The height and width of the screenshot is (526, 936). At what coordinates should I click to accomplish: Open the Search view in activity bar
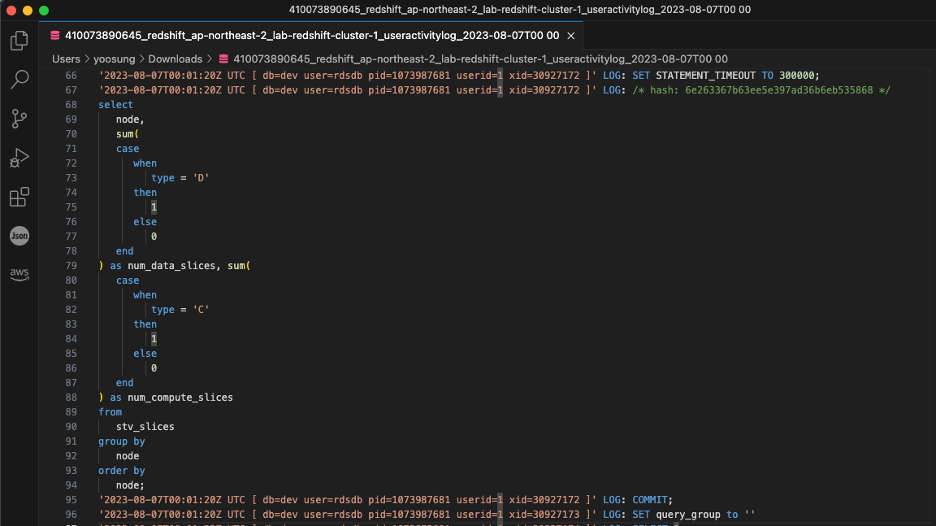pos(19,79)
